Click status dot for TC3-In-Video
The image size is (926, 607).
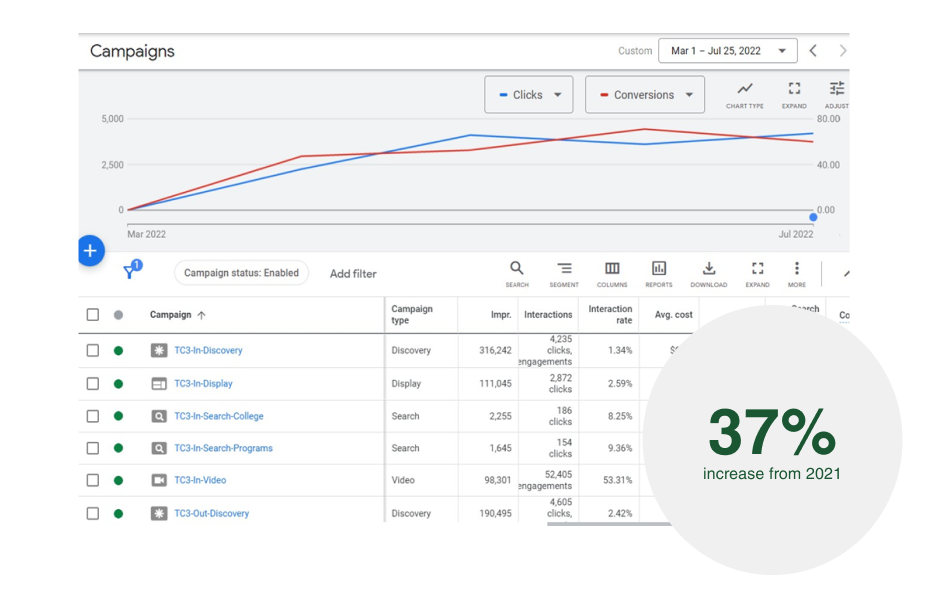tap(118, 480)
